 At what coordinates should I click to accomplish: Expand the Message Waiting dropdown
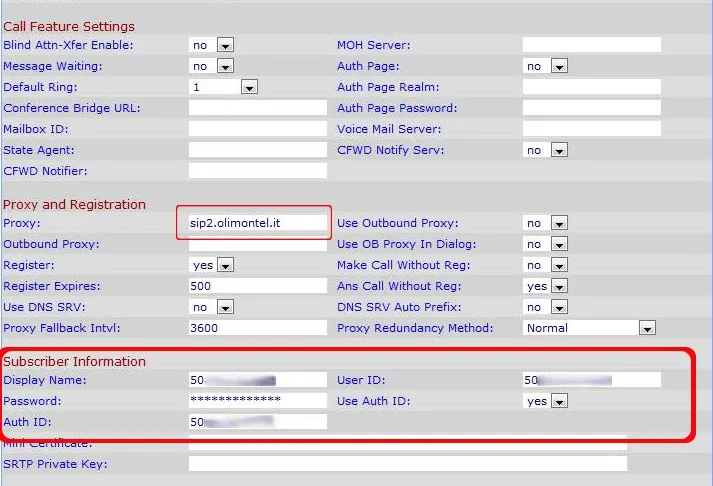click(x=211, y=66)
